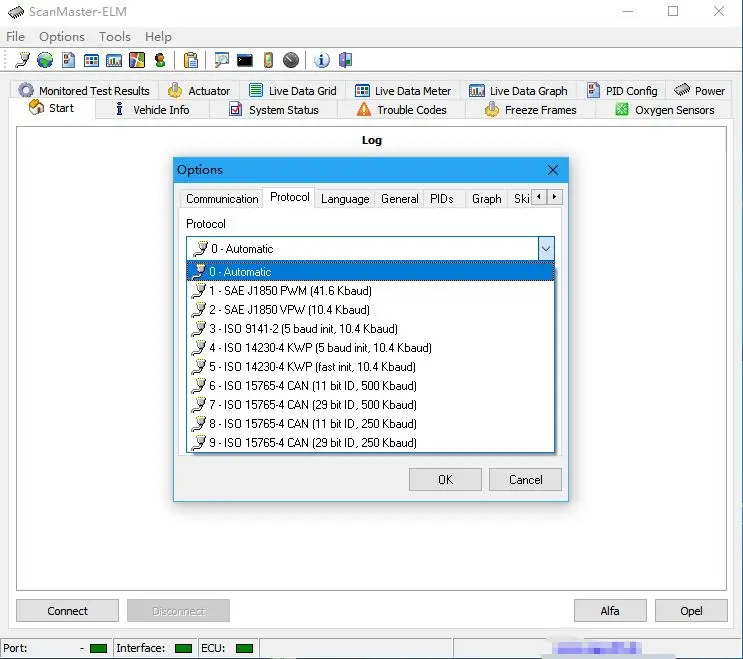
Task: Open the Live Data Meter tab
Action: pos(403,90)
